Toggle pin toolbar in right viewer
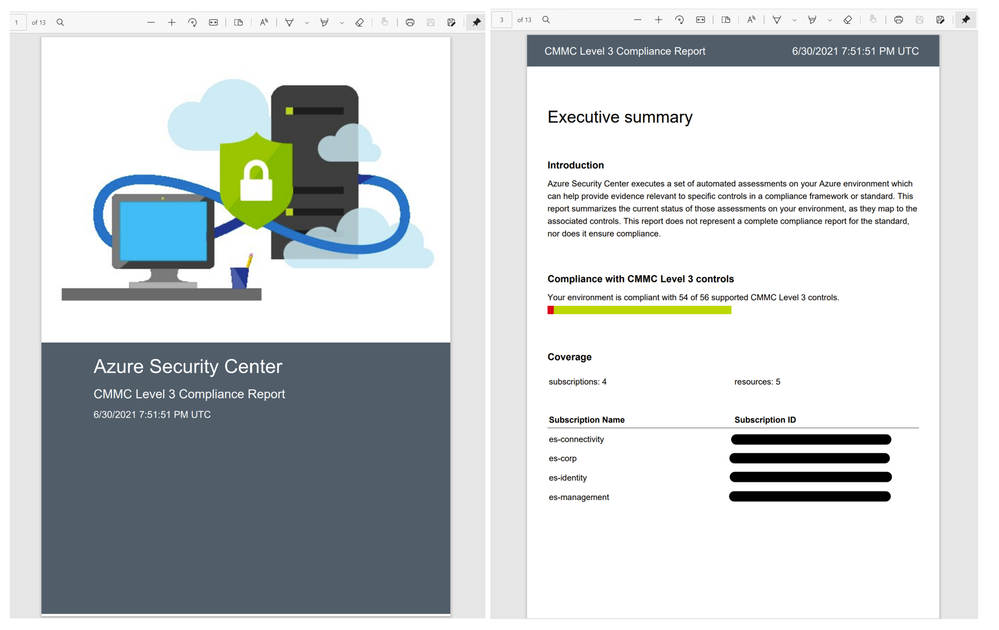The height and width of the screenshot is (630, 999). pyautogui.click(x=966, y=20)
